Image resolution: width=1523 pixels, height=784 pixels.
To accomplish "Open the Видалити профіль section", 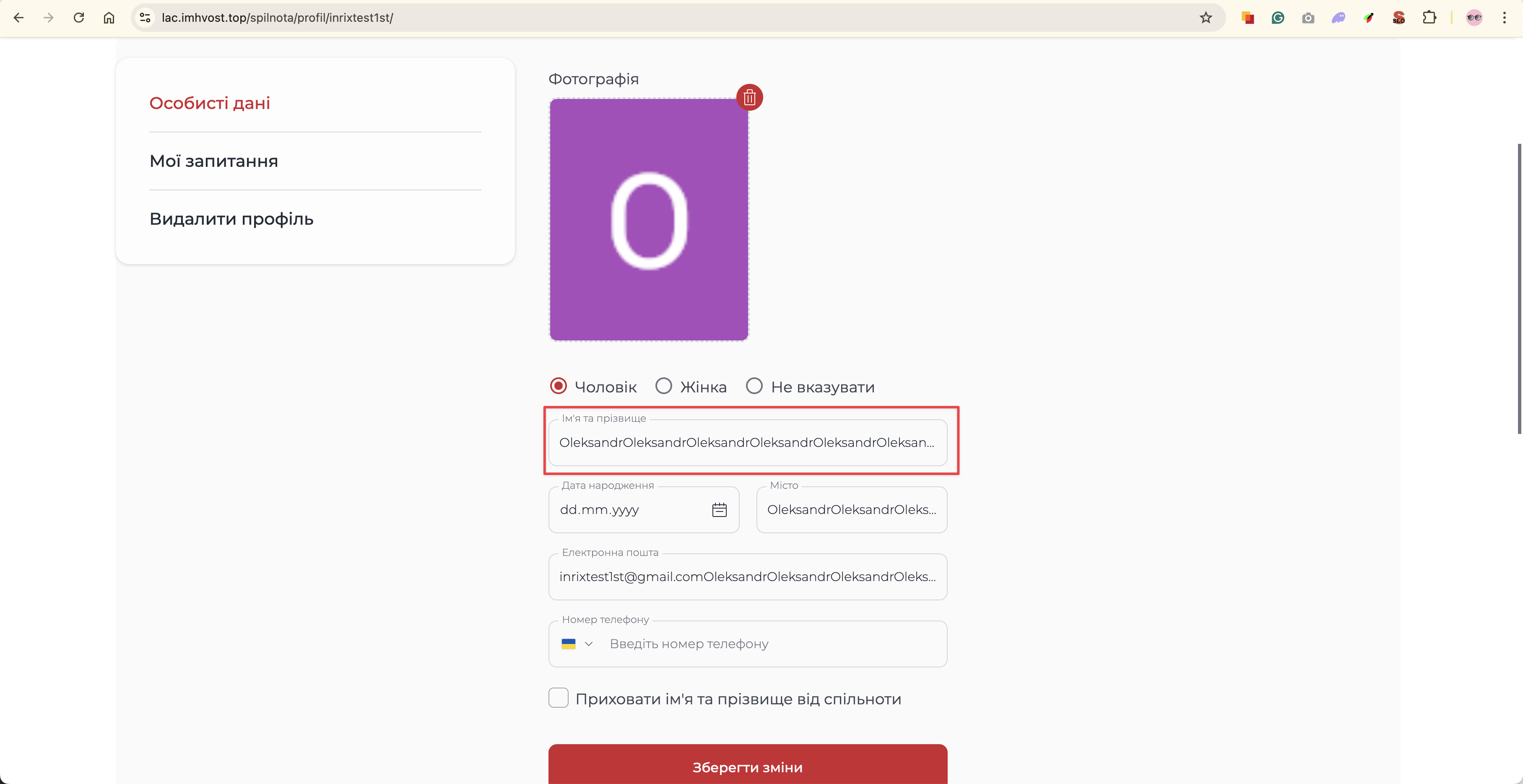I will point(231,219).
